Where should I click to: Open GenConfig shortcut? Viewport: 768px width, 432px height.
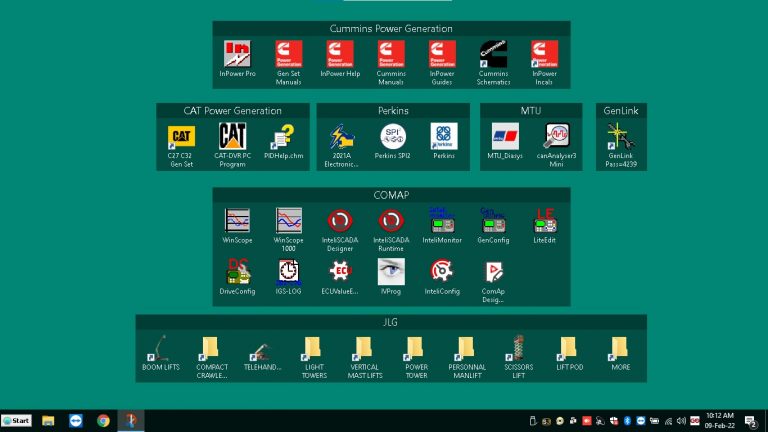coord(493,220)
